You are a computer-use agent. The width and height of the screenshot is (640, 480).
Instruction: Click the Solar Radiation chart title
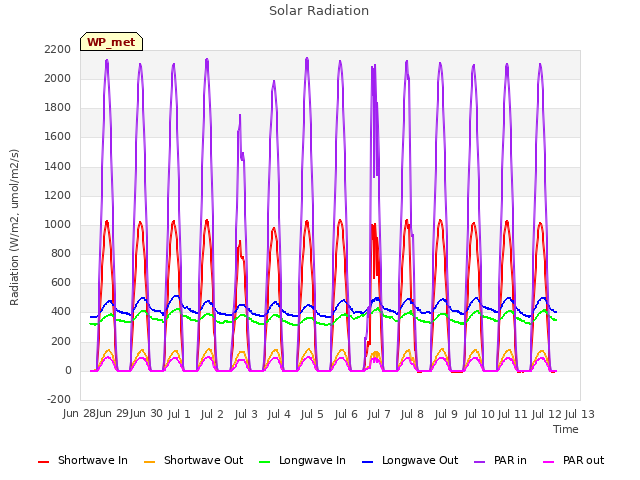(x=319, y=11)
